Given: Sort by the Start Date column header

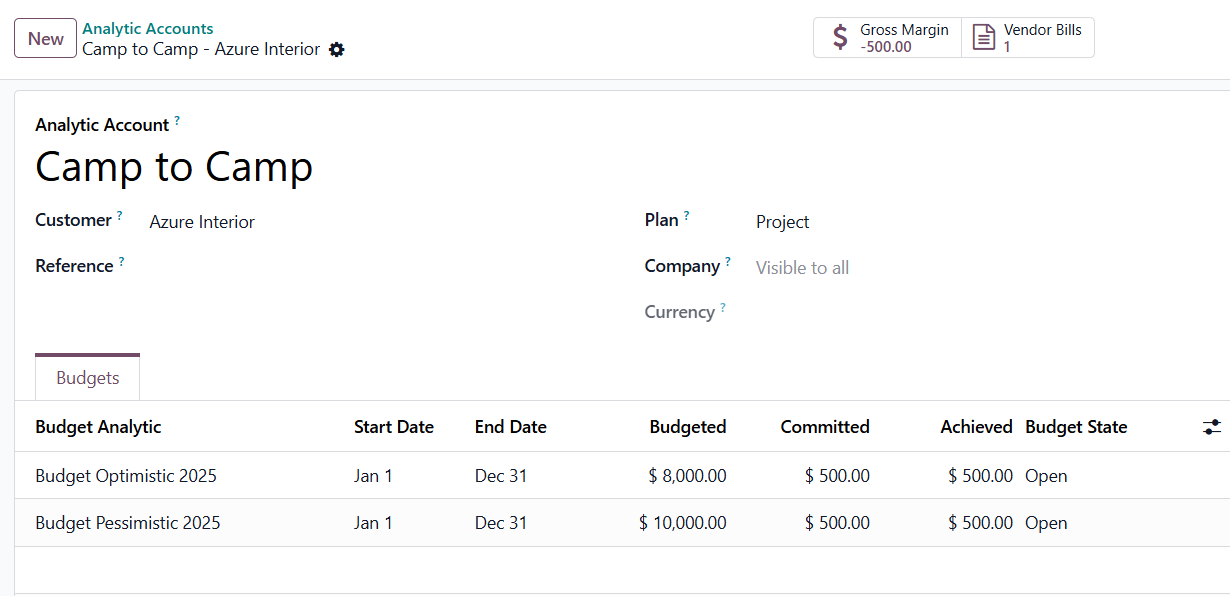Looking at the screenshot, I should (x=394, y=427).
